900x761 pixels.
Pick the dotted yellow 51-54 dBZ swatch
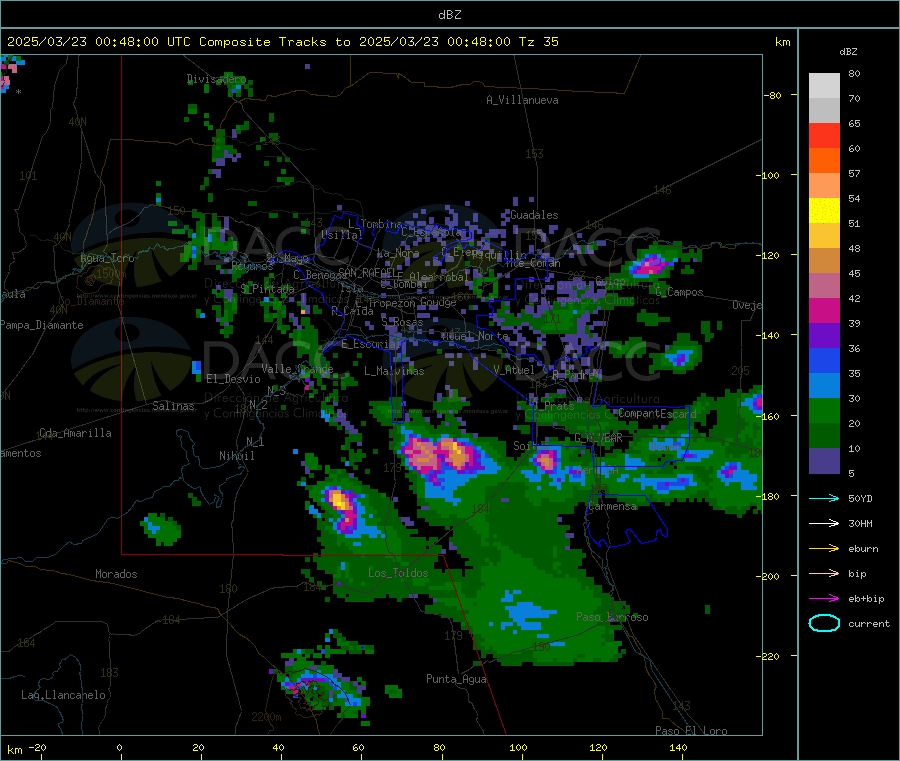point(824,211)
